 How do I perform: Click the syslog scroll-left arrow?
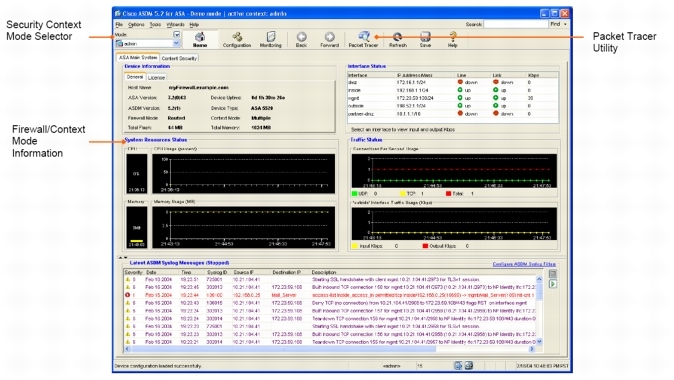pyautogui.click(x=127, y=349)
